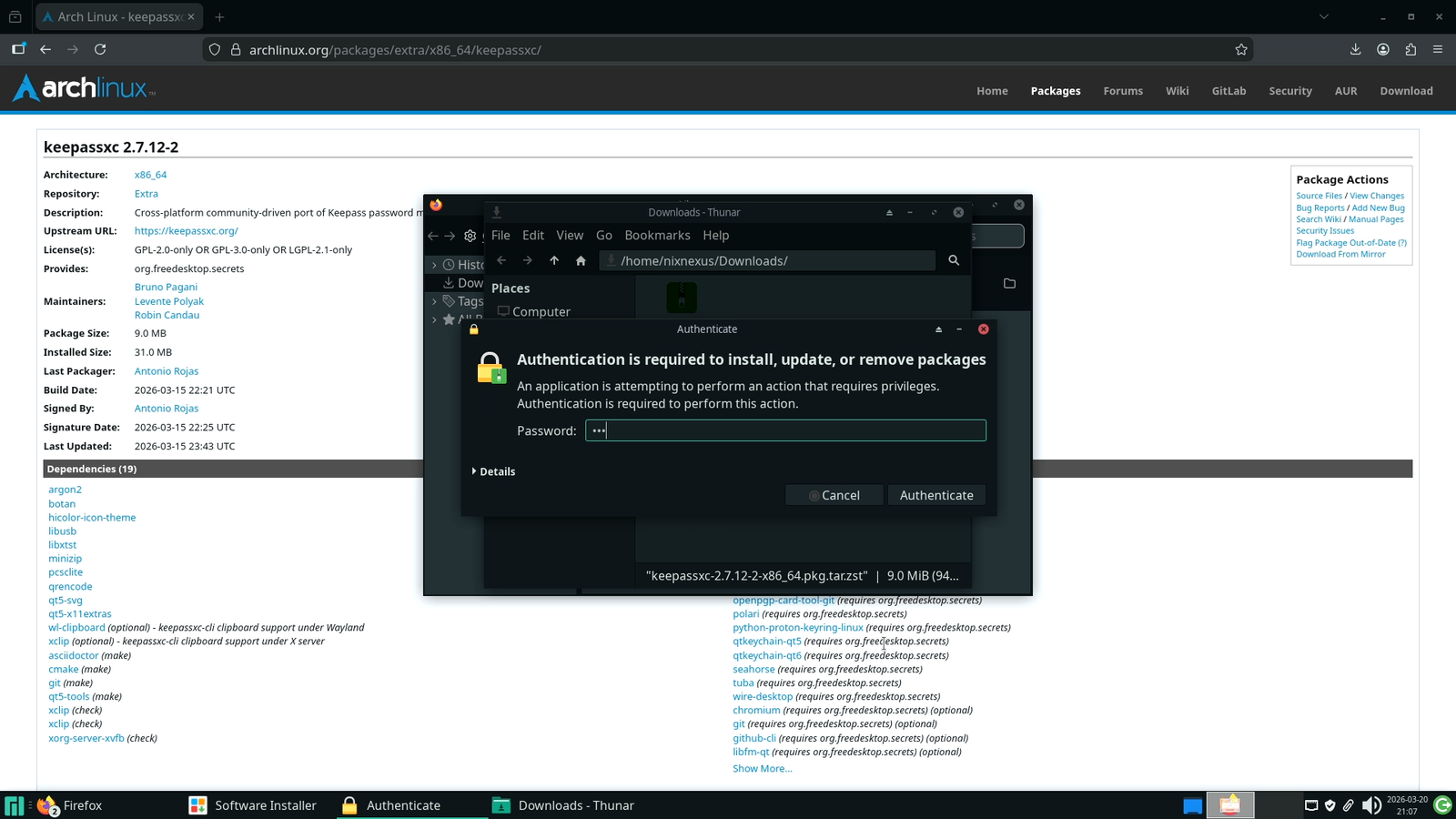Open maintainer Levente Polyak link
Viewport: 1456px width, 819px height.
[169, 301]
